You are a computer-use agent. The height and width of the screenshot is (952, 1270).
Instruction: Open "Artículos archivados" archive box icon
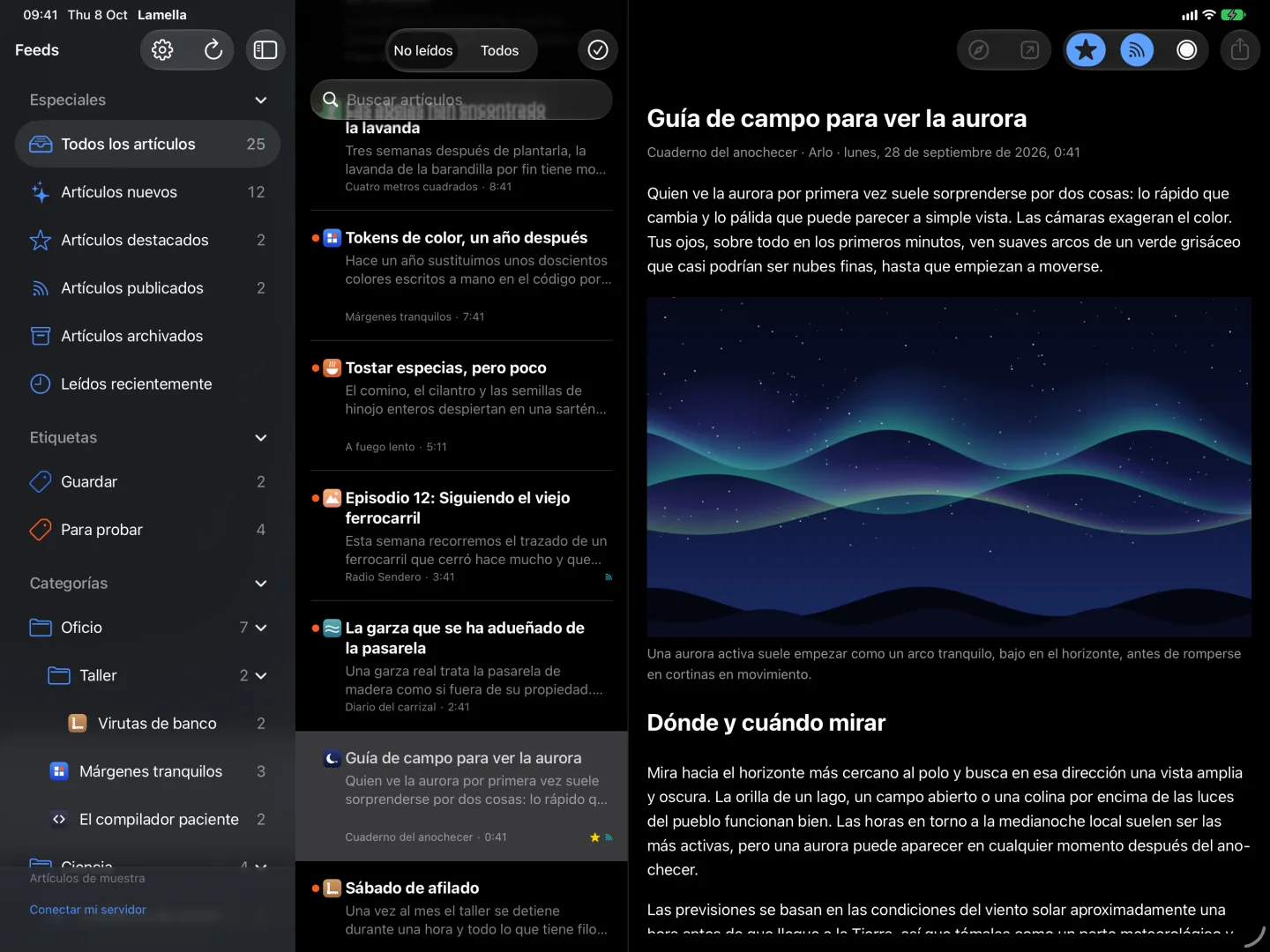click(x=41, y=336)
